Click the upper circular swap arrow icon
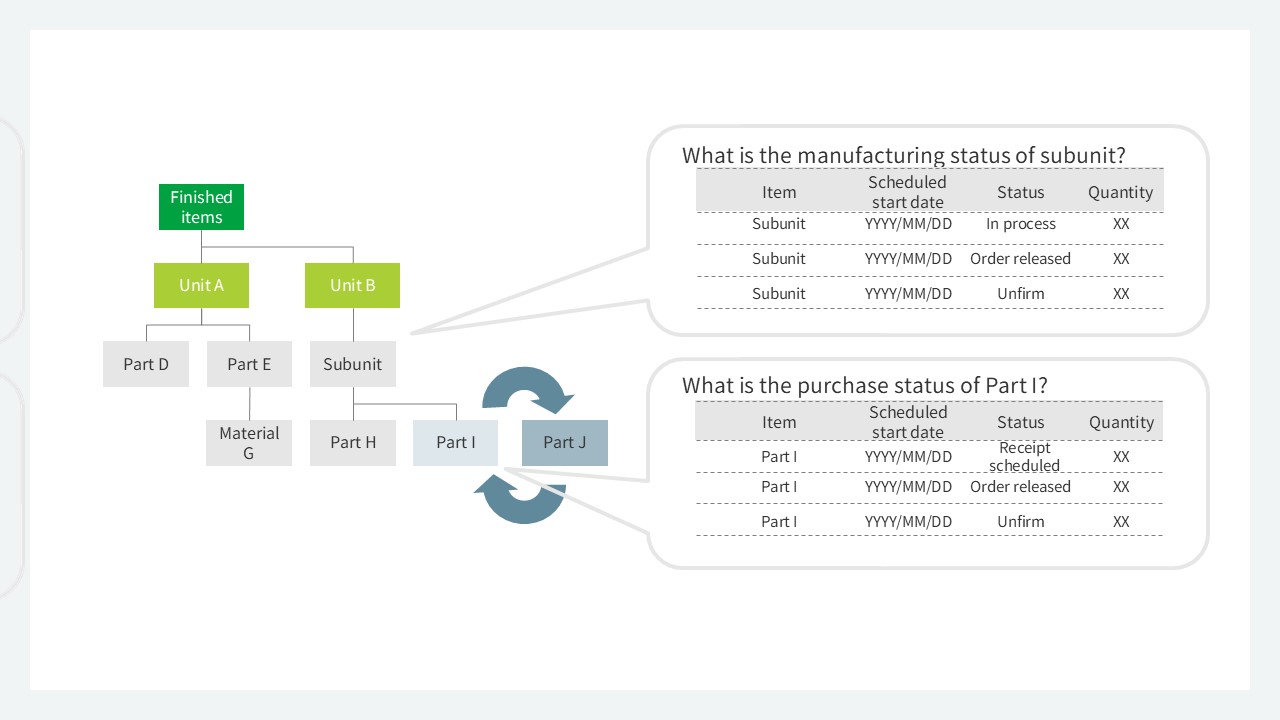 [x=528, y=390]
